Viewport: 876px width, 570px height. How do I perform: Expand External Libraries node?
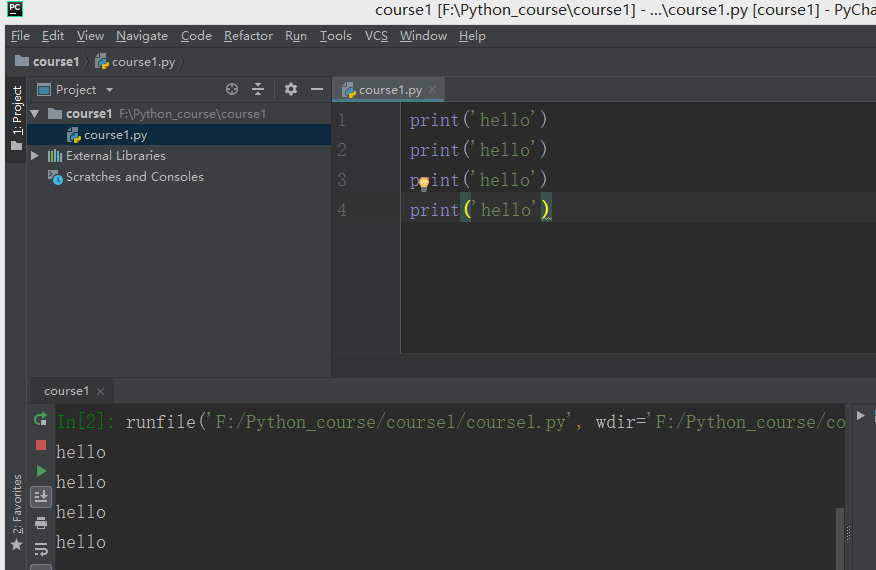[35, 155]
